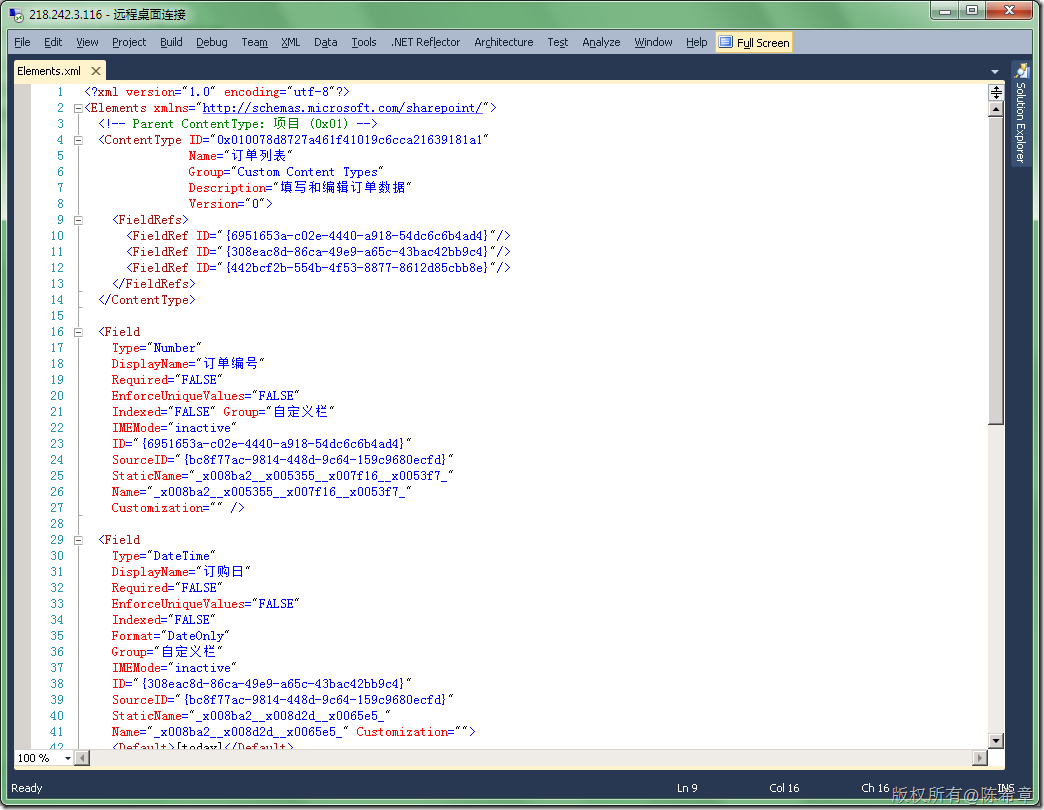Screen dimensions: 1044x810
Task: Open the Help menu
Action: click(x=696, y=42)
